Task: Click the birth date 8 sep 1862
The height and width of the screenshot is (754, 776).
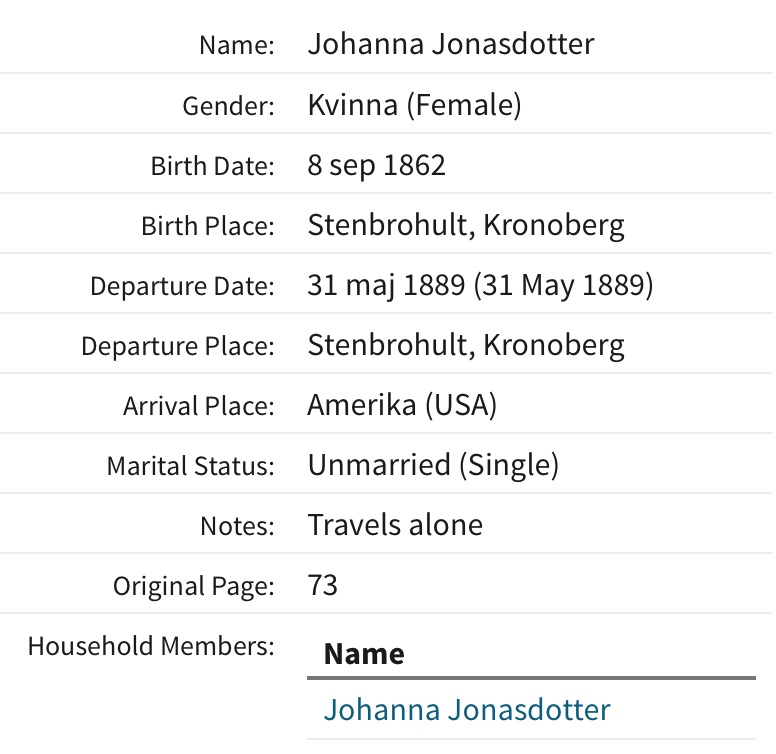Action: [376, 165]
